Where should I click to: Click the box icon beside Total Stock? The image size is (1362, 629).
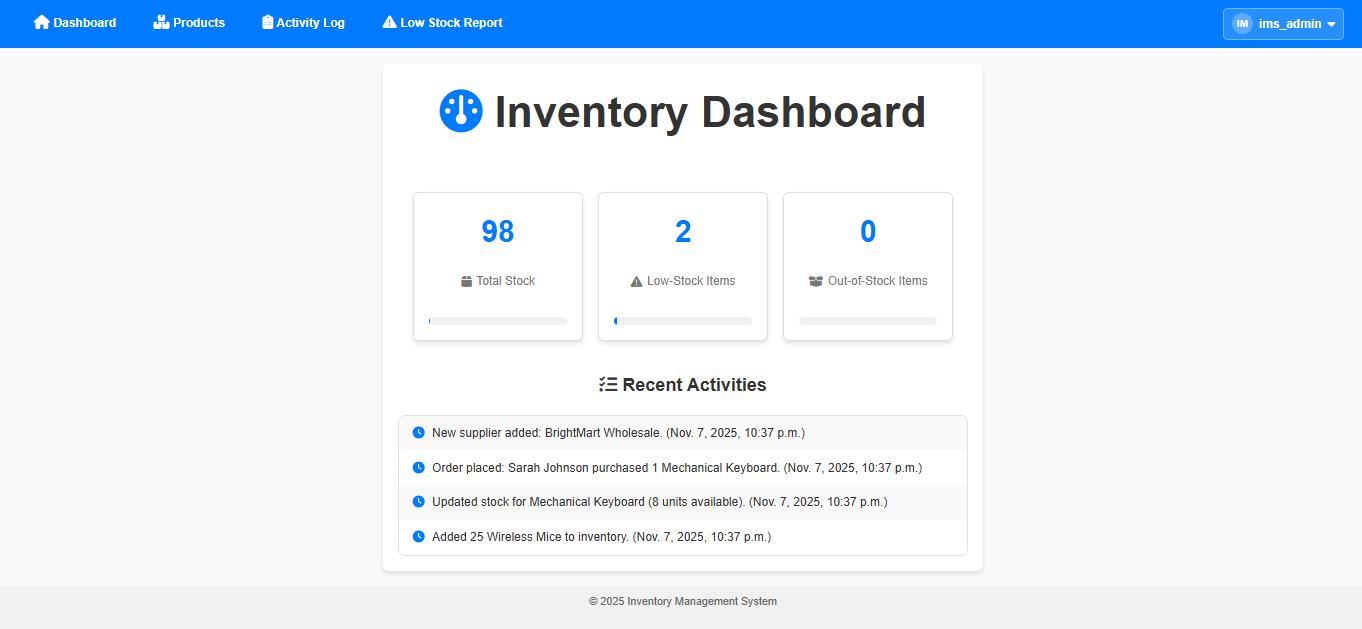click(466, 282)
